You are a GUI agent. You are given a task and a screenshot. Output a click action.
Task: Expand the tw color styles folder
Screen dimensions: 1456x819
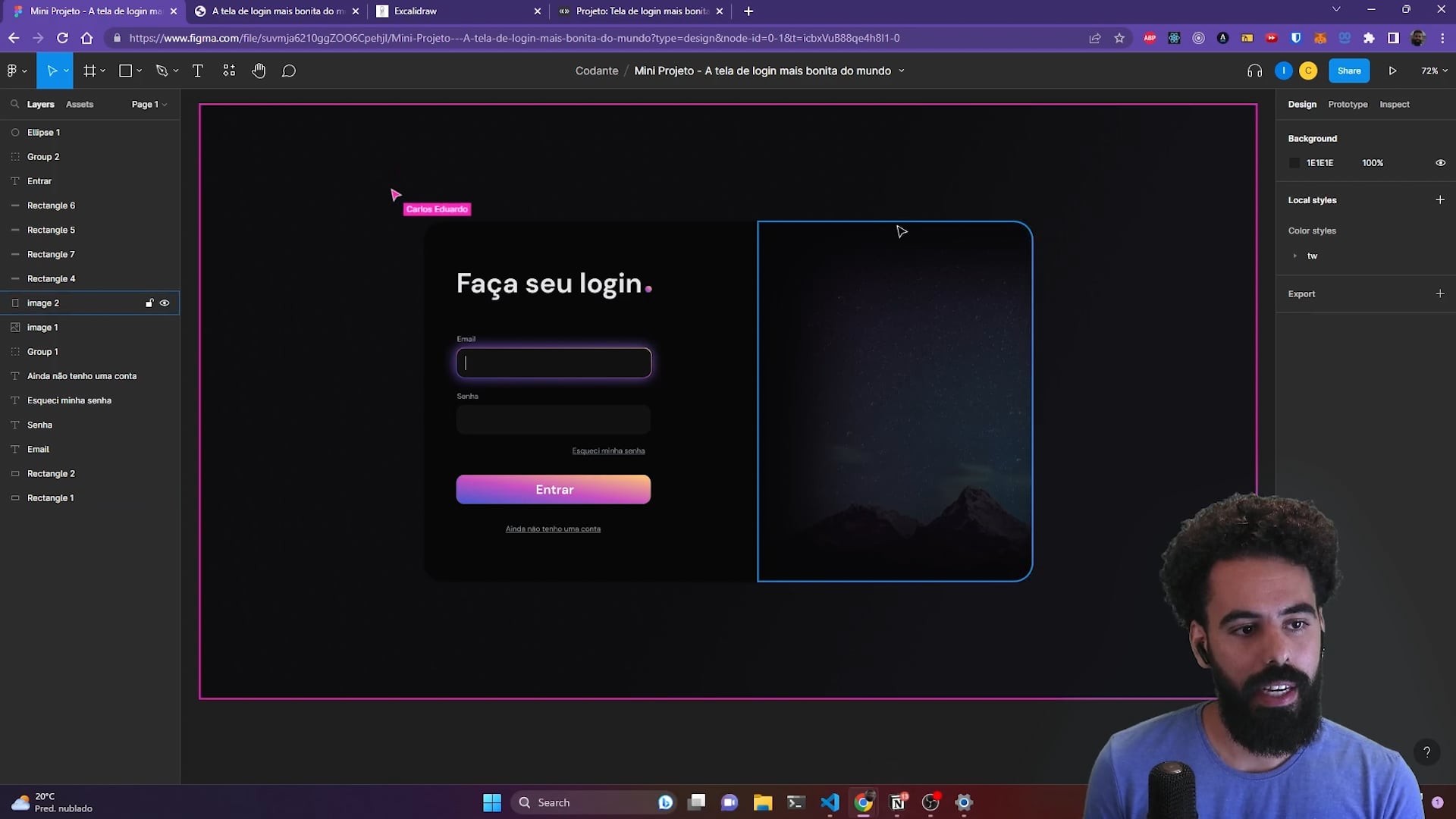[x=1295, y=256]
